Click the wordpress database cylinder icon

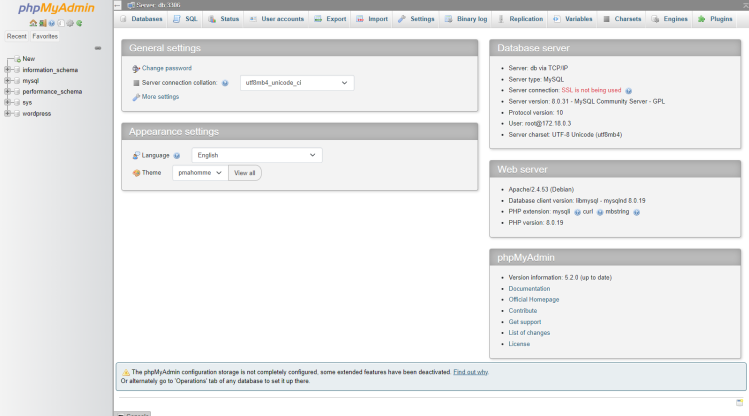click(17, 114)
